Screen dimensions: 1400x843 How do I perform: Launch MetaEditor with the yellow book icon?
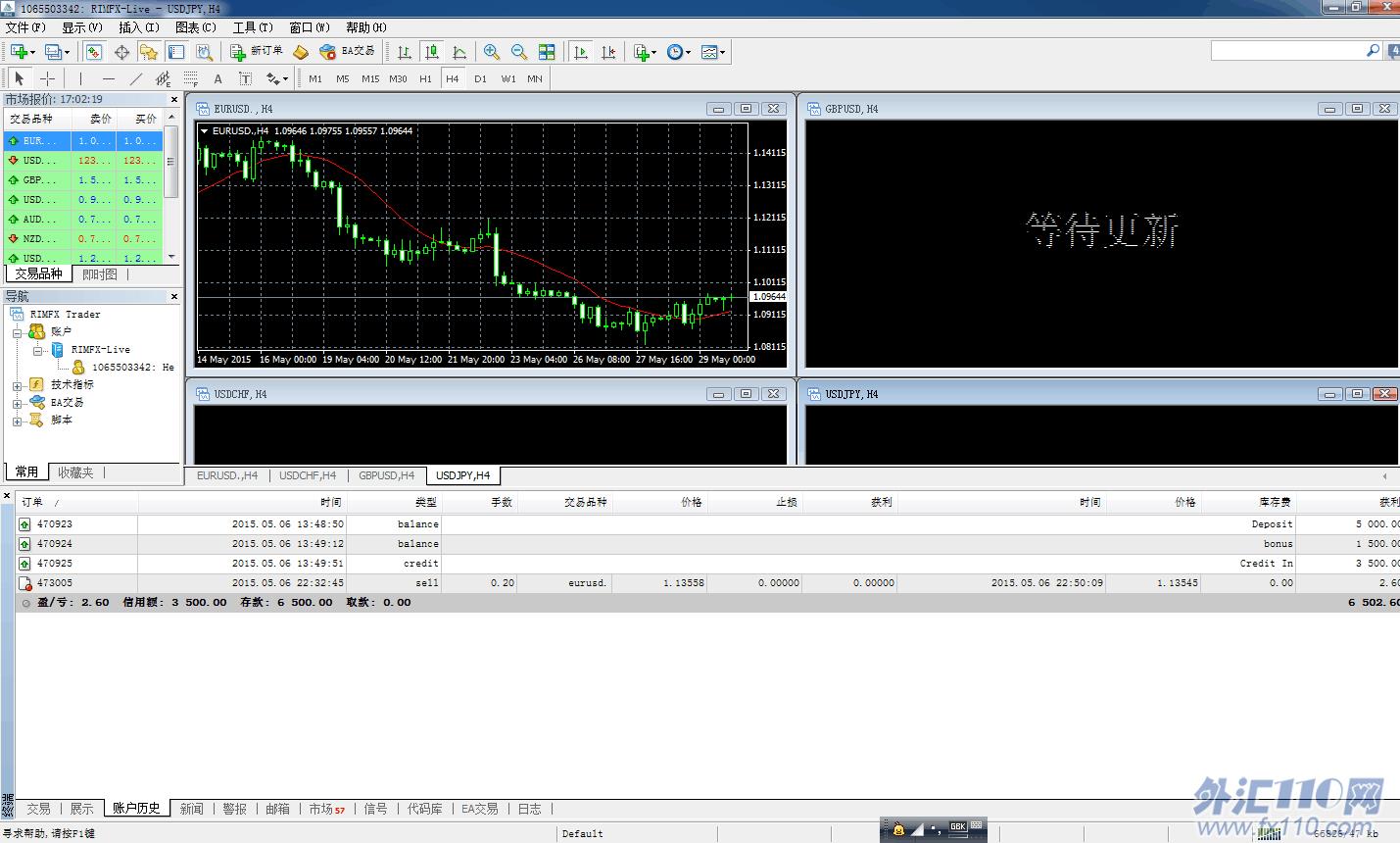click(x=301, y=52)
